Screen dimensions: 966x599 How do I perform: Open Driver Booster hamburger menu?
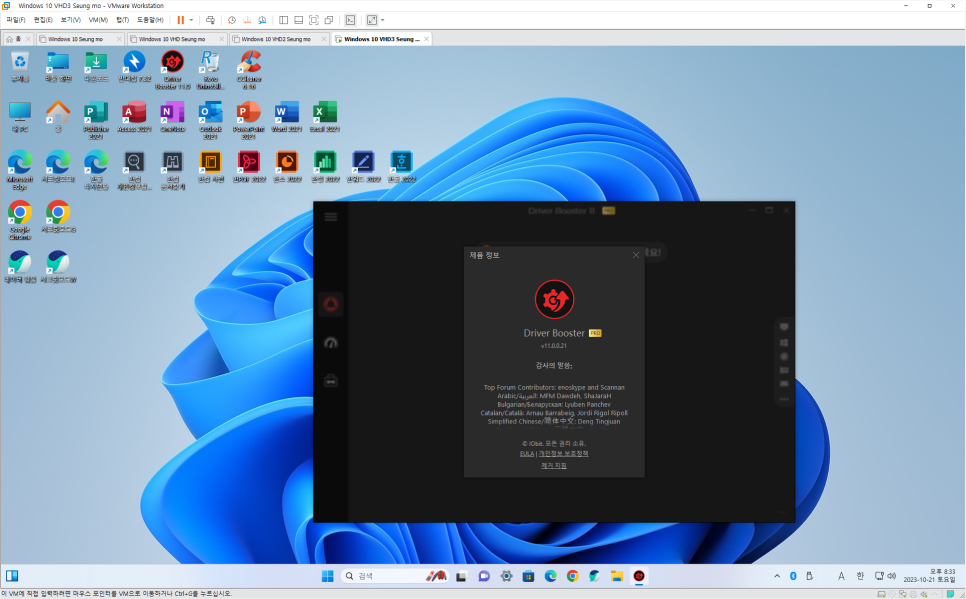331,217
